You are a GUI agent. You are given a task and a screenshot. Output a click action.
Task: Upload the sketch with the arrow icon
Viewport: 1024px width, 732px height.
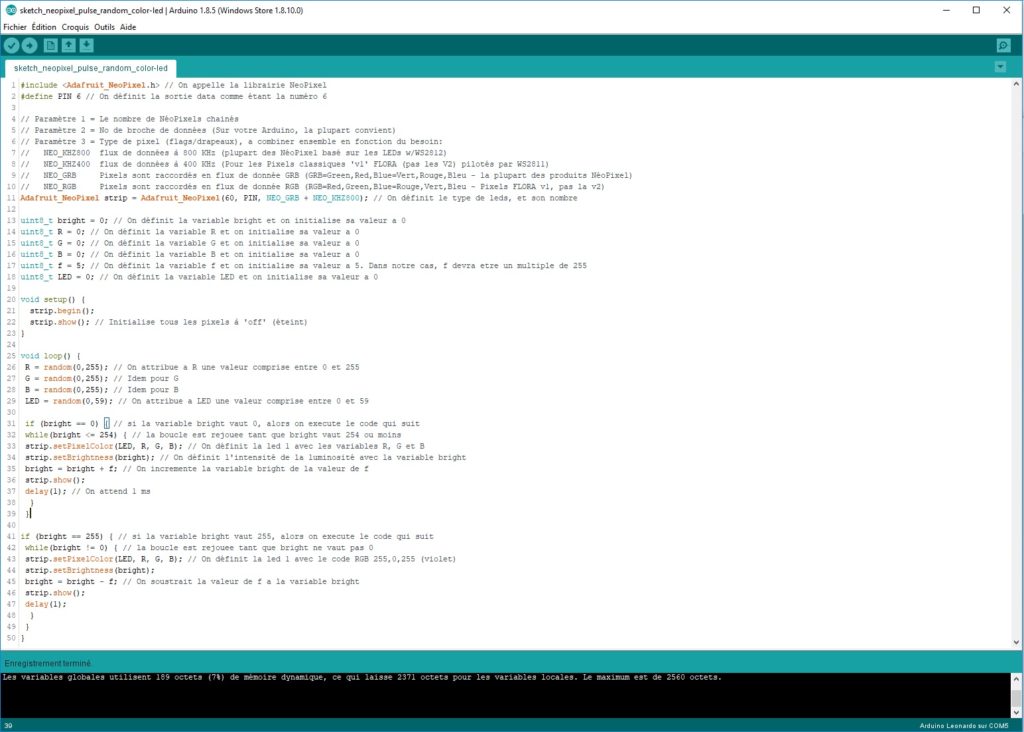[x=29, y=45]
